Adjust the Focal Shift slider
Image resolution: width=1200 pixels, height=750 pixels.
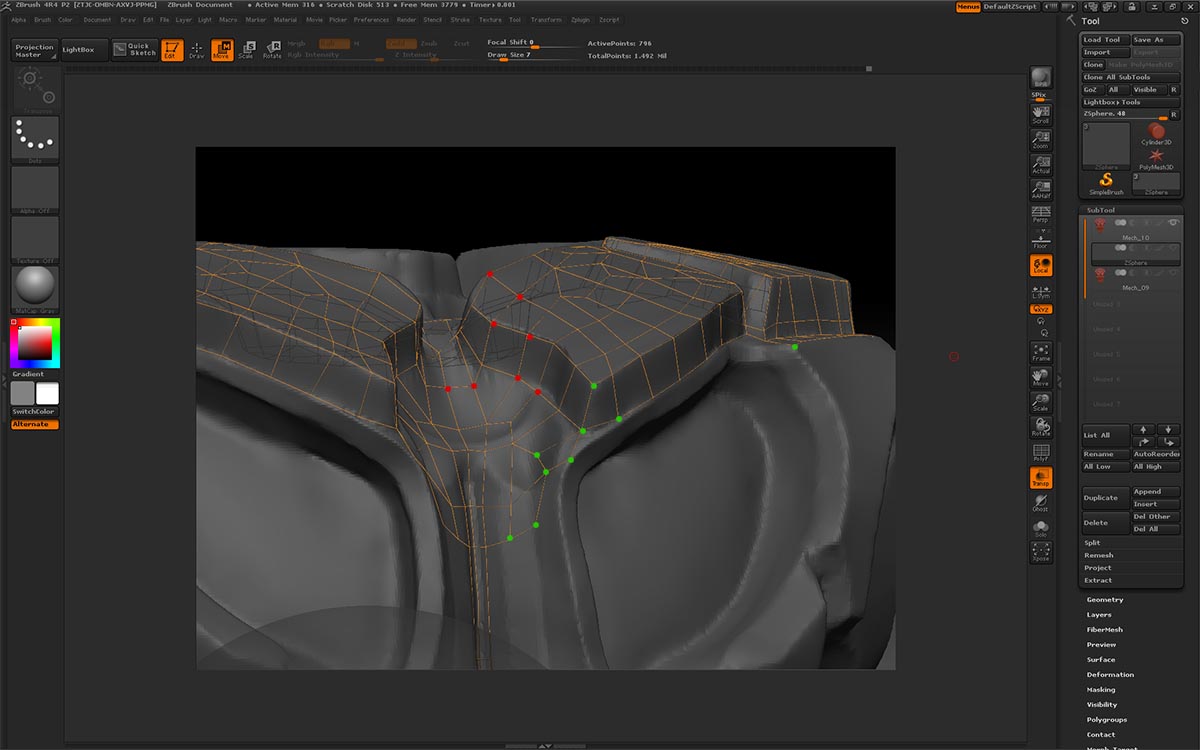click(x=532, y=43)
